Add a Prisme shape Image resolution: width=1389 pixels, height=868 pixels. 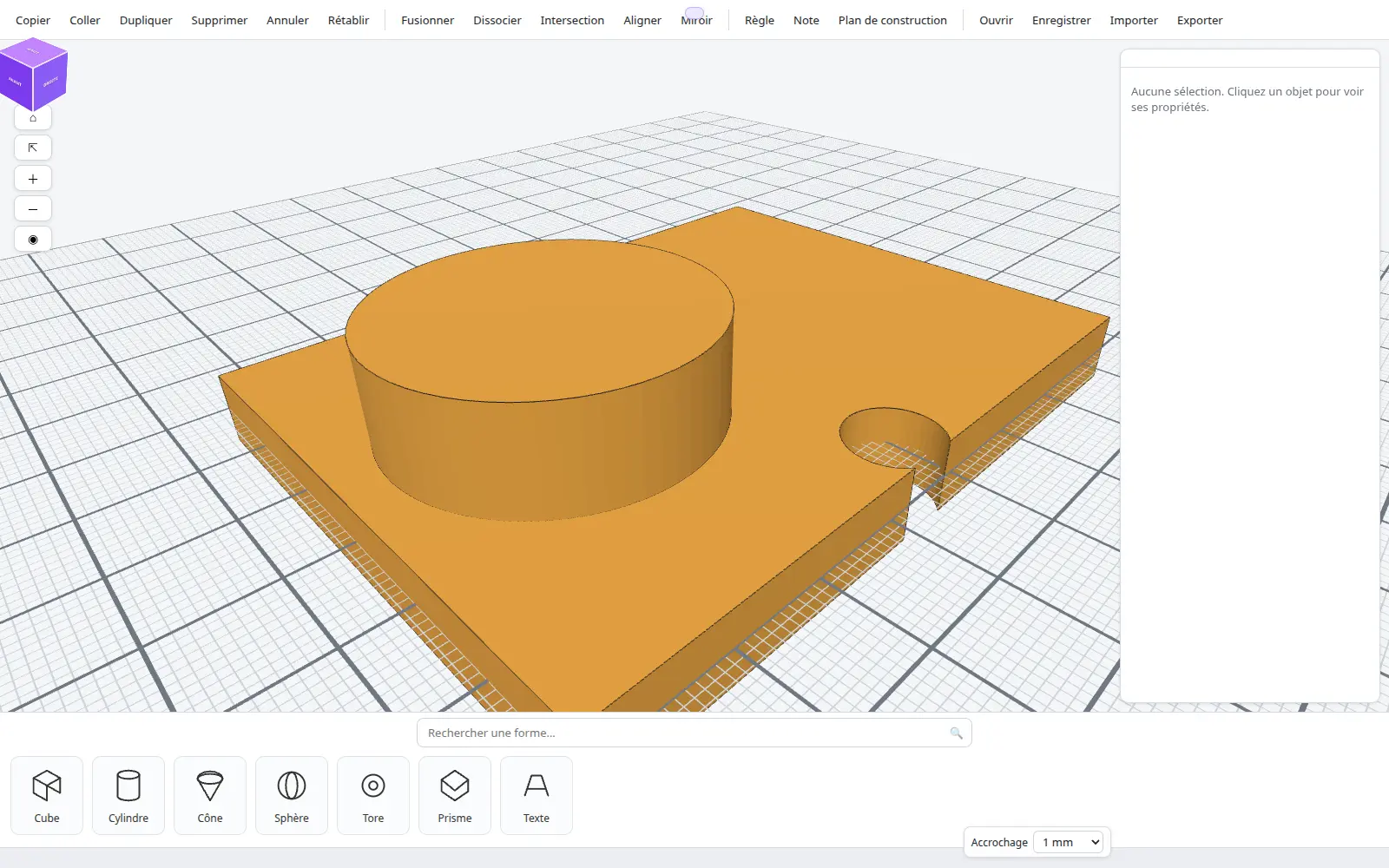(x=455, y=795)
